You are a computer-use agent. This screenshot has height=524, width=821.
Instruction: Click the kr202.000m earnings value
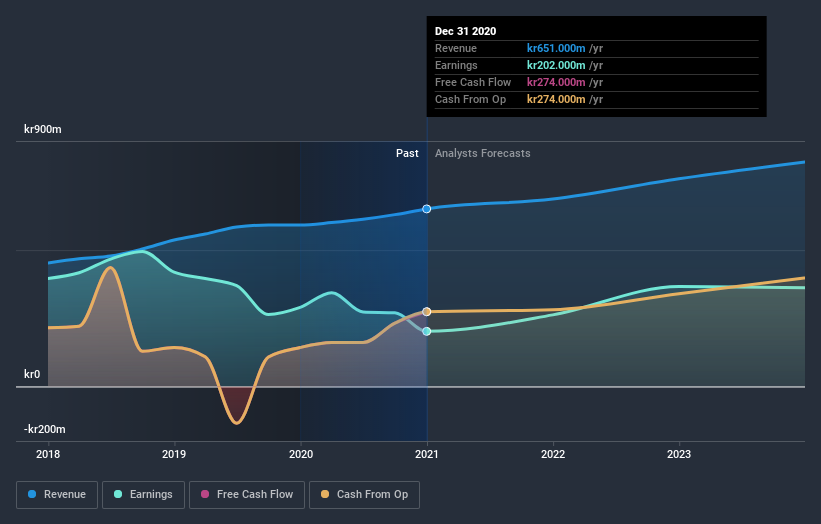click(x=556, y=65)
